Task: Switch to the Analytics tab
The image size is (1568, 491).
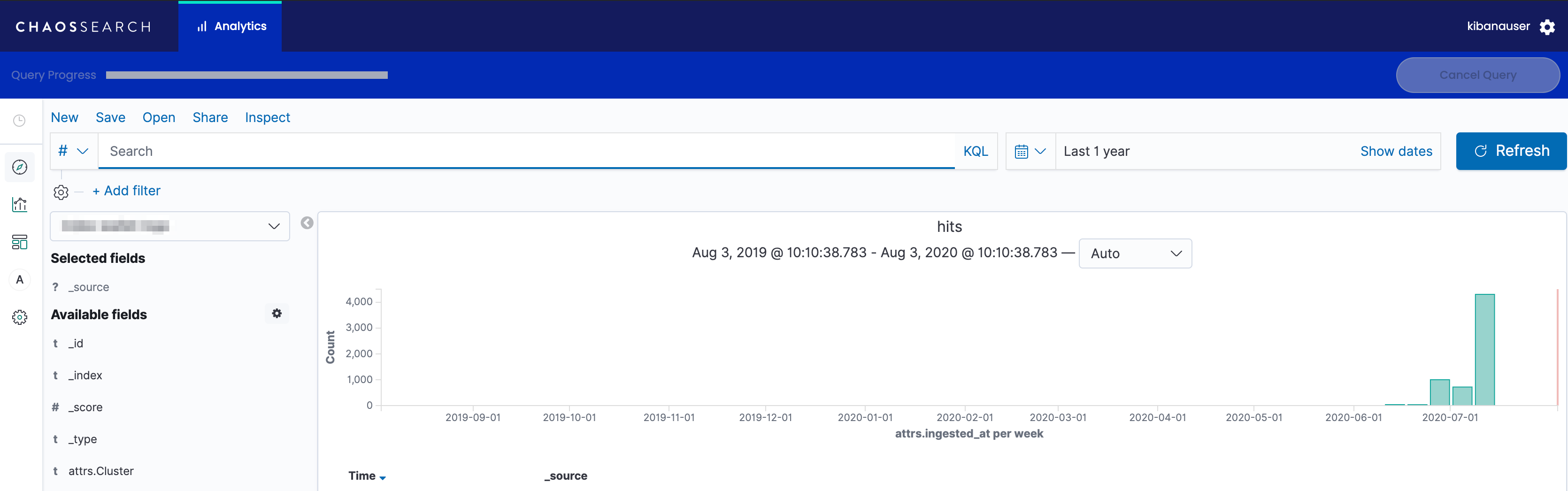Action: point(230,26)
